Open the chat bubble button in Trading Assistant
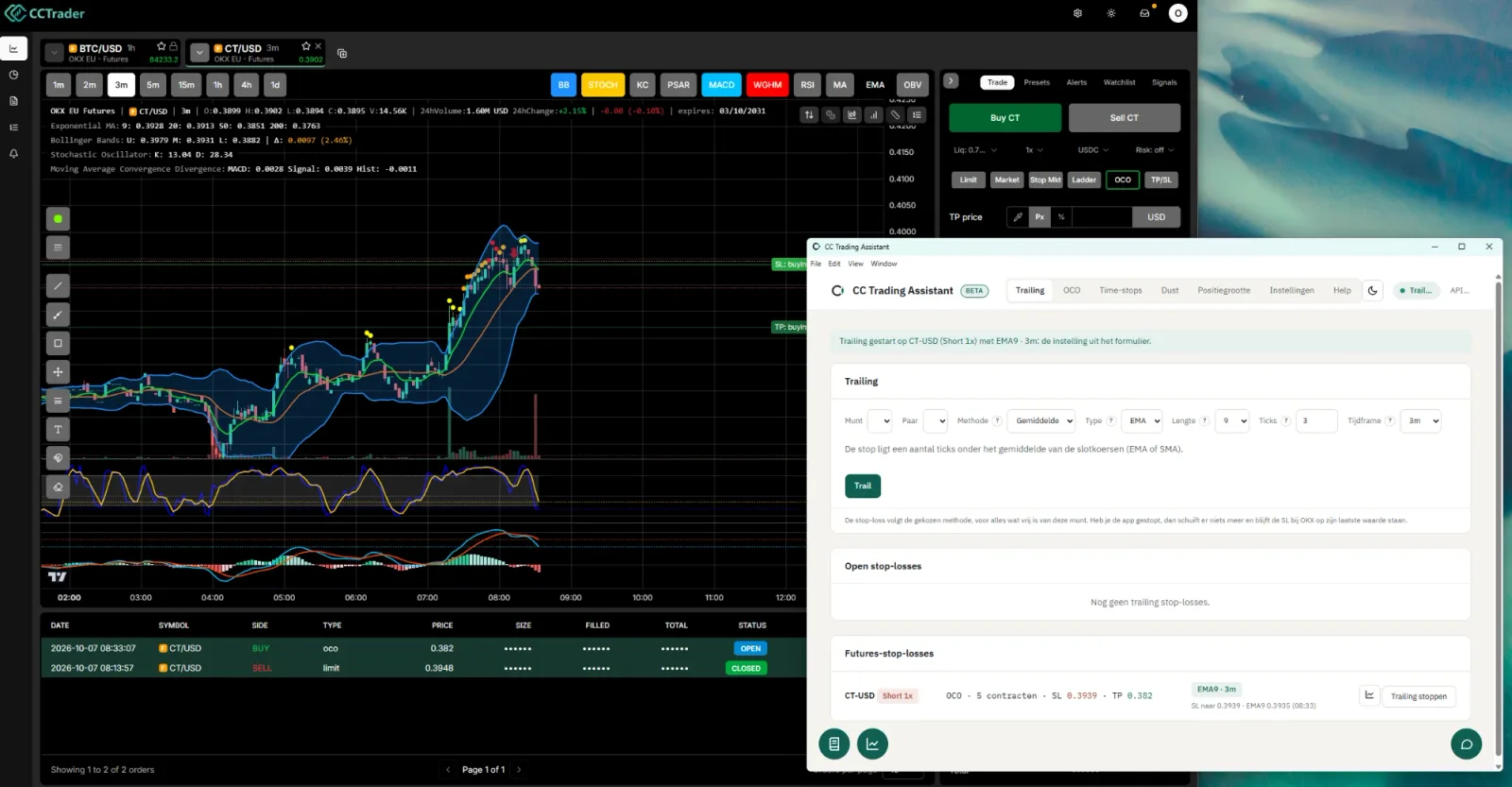Image resolution: width=1512 pixels, height=787 pixels. coord(1466,744)
